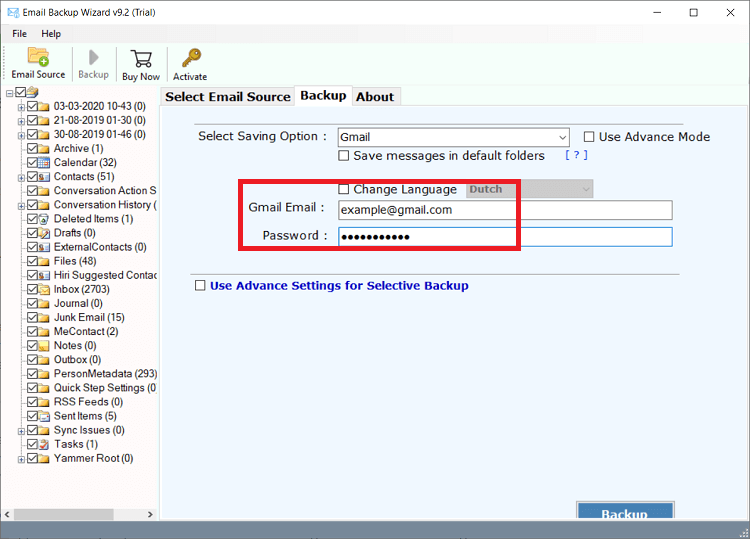Click the Activate key icon
750x539 pixels.
[x=191, y=58]
